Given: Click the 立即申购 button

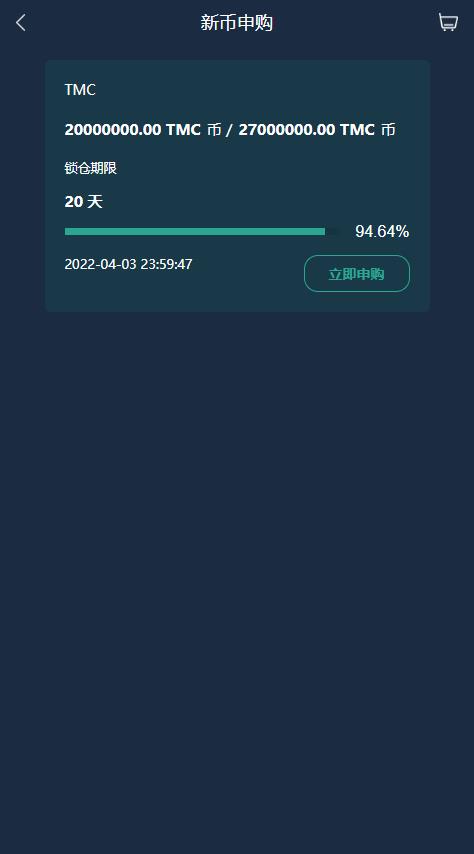Looking at the screenshot, I should (356, 273).
